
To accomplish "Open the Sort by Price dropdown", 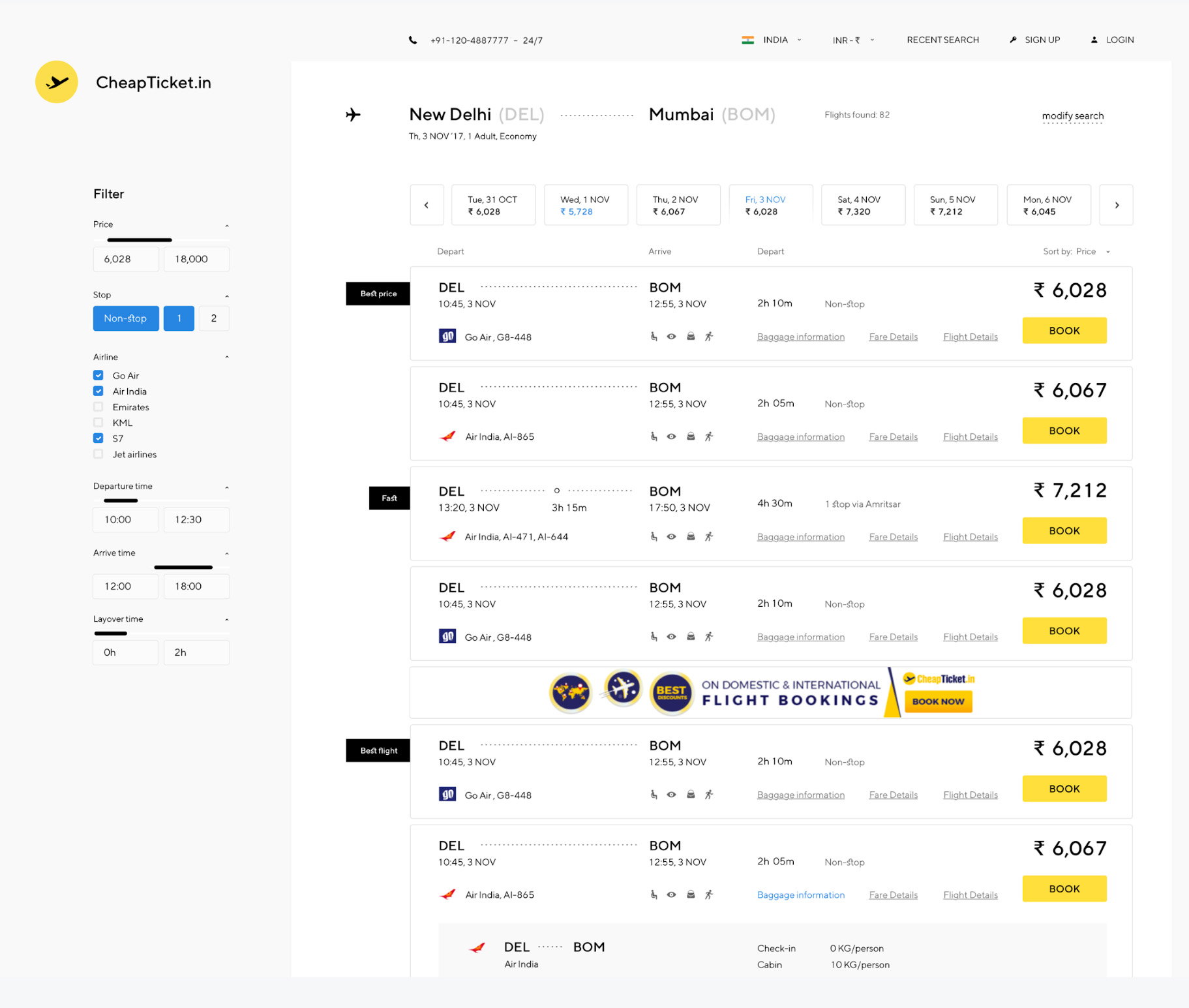I will 1076,251.
